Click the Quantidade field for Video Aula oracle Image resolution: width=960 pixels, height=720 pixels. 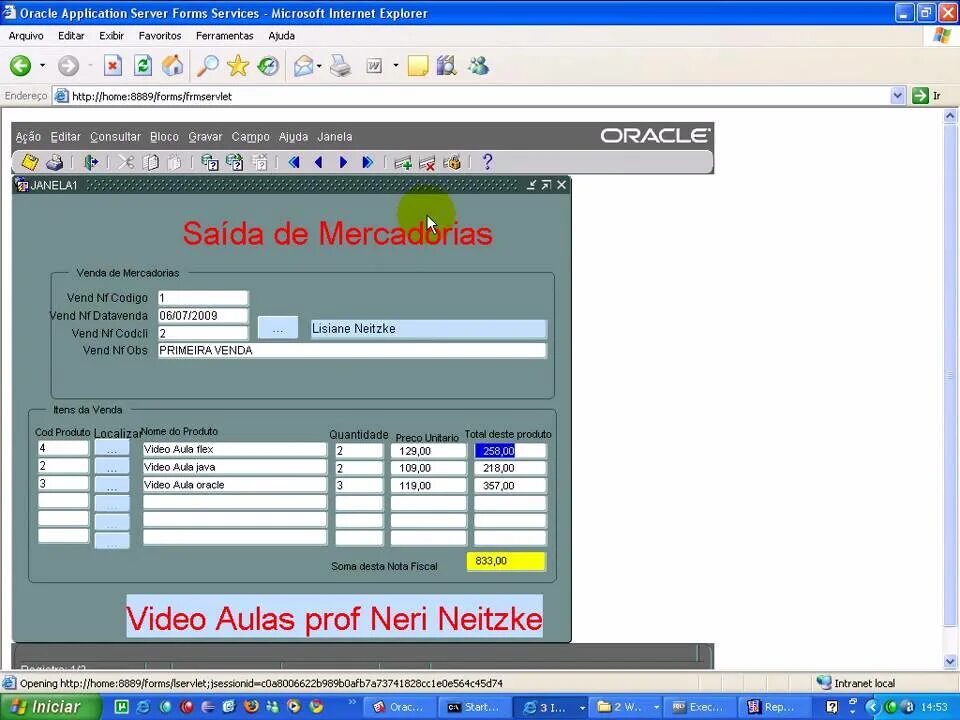click(x=359, y=486)
